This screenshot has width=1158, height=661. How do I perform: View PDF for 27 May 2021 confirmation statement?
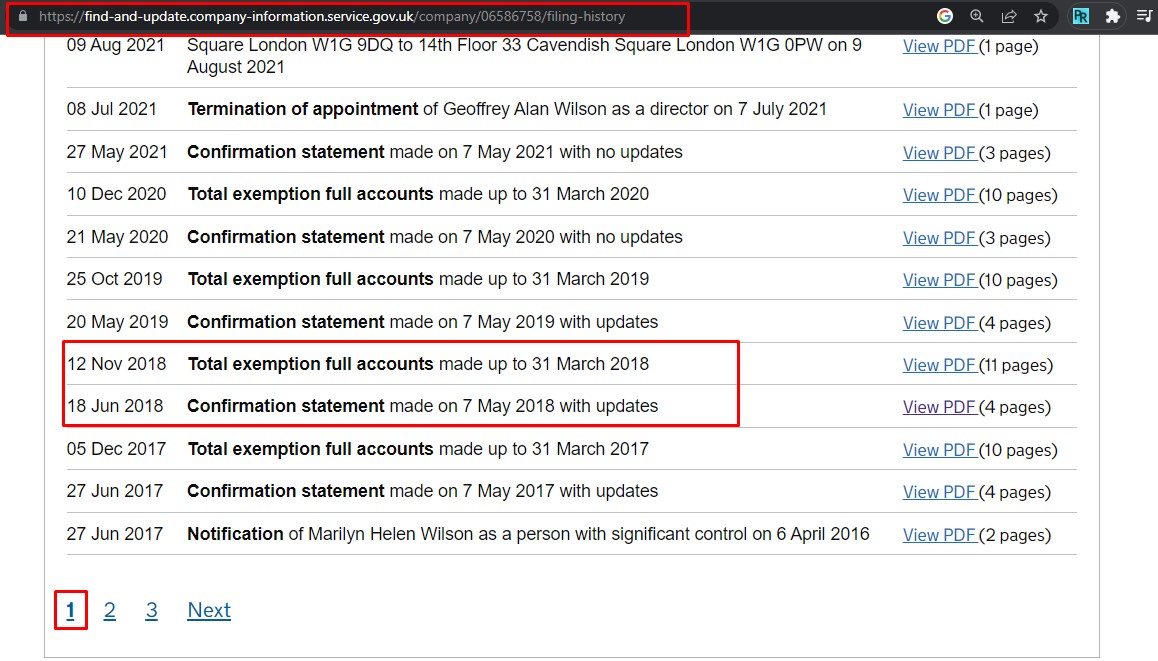[x=939, y=153]
